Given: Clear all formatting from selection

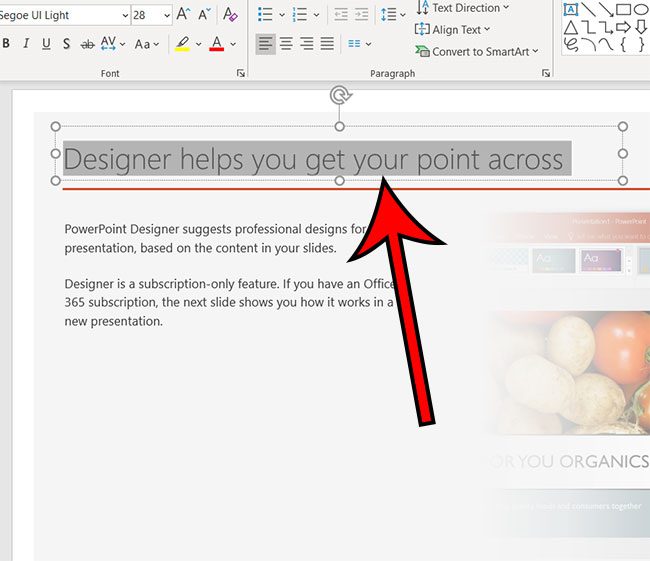Looking at the screenshot, I should 230,15.
